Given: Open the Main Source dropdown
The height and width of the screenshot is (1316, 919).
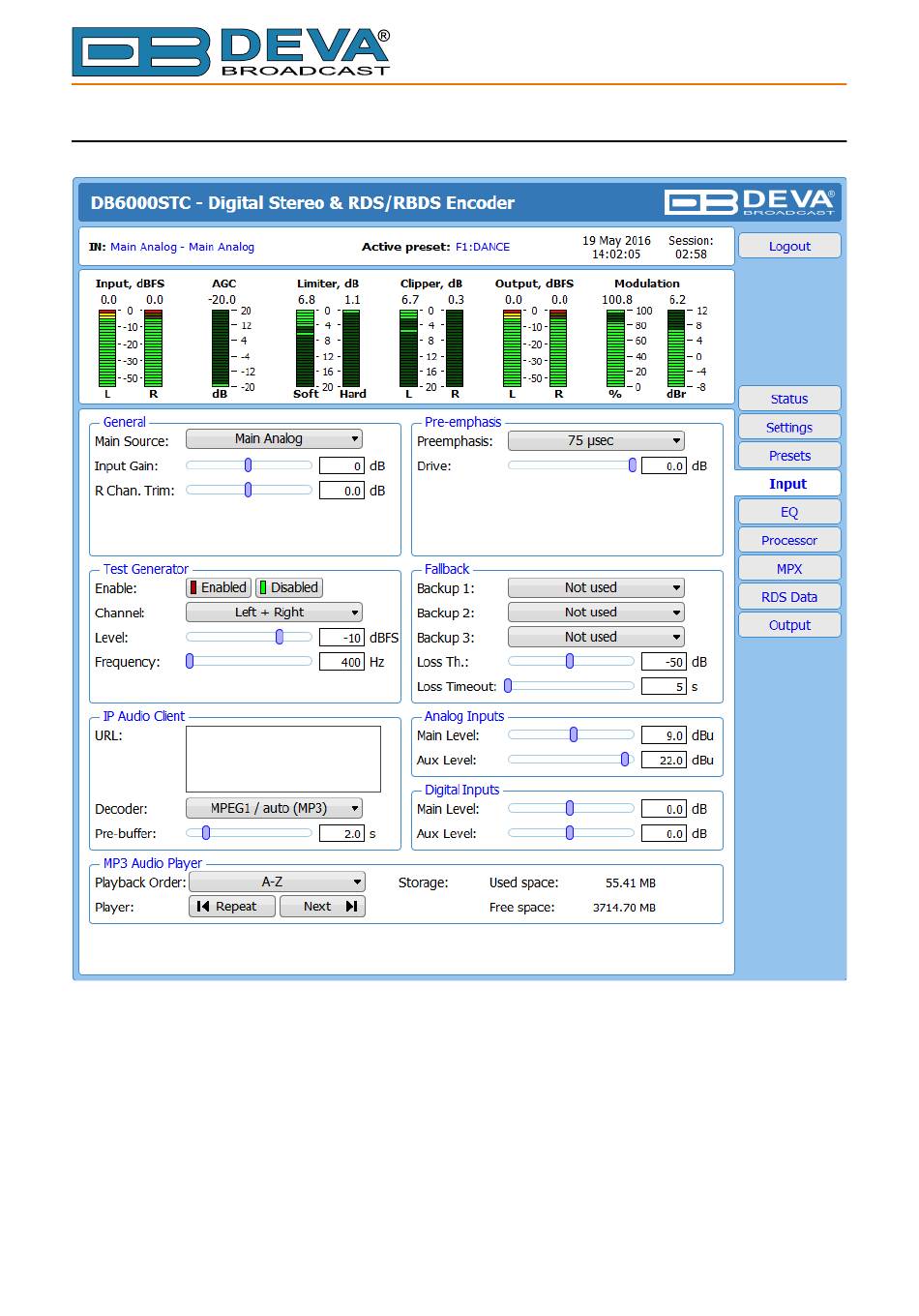Looking at the screenshot, I should point(274,439).
